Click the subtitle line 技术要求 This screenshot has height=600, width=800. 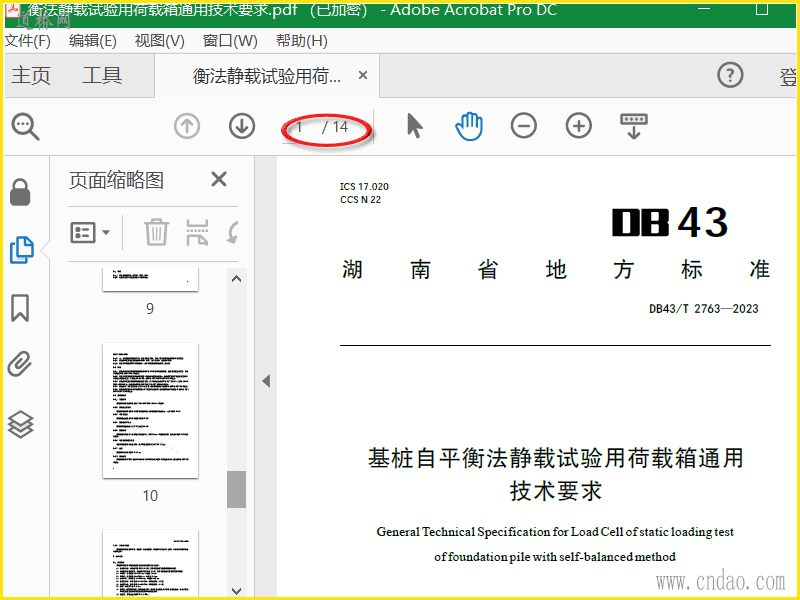[556, 491]
